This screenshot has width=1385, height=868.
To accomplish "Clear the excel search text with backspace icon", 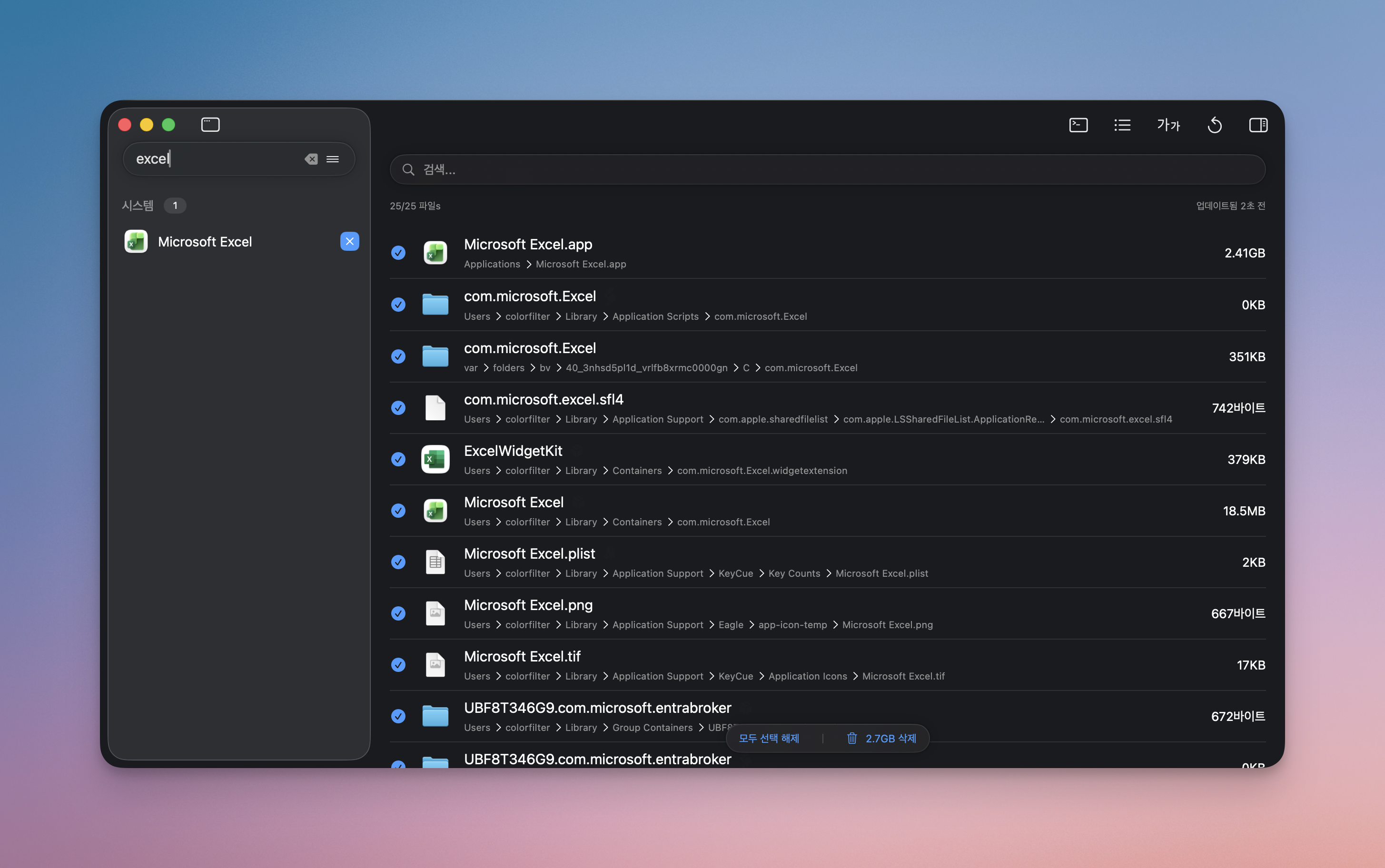I will pyautogui.click(x=311, y=159).
